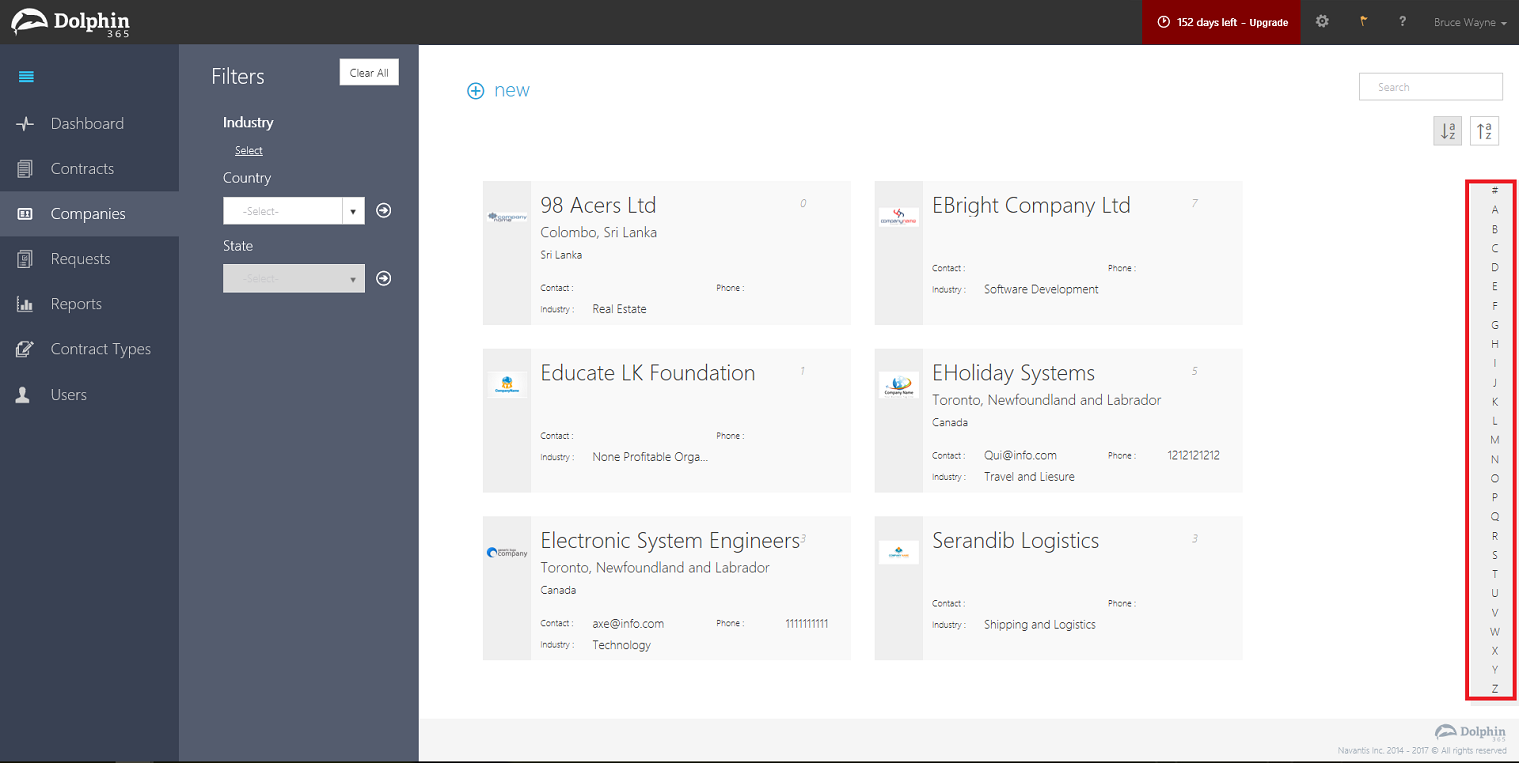Image resolution: width=1519 pixels, height=763 pixels.
Task: Jump to letter A in index
Action: [x=1495, y=210]
